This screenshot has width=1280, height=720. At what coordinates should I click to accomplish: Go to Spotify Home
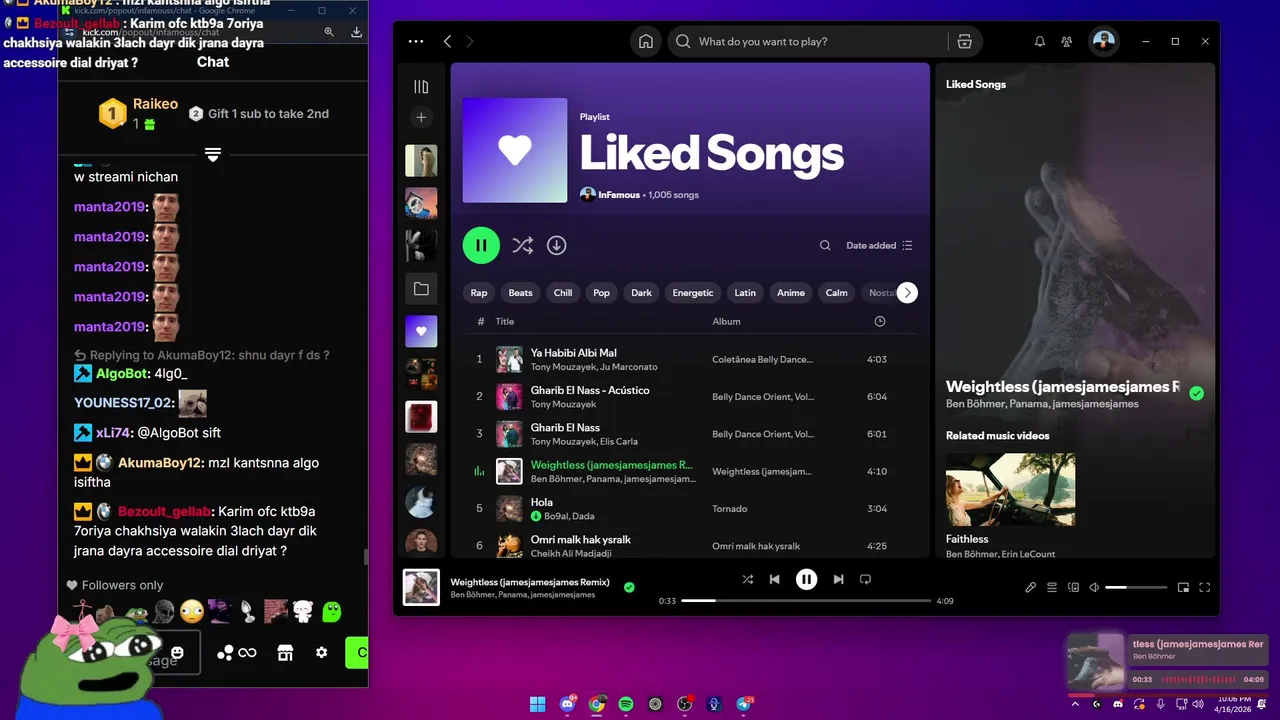646,41
